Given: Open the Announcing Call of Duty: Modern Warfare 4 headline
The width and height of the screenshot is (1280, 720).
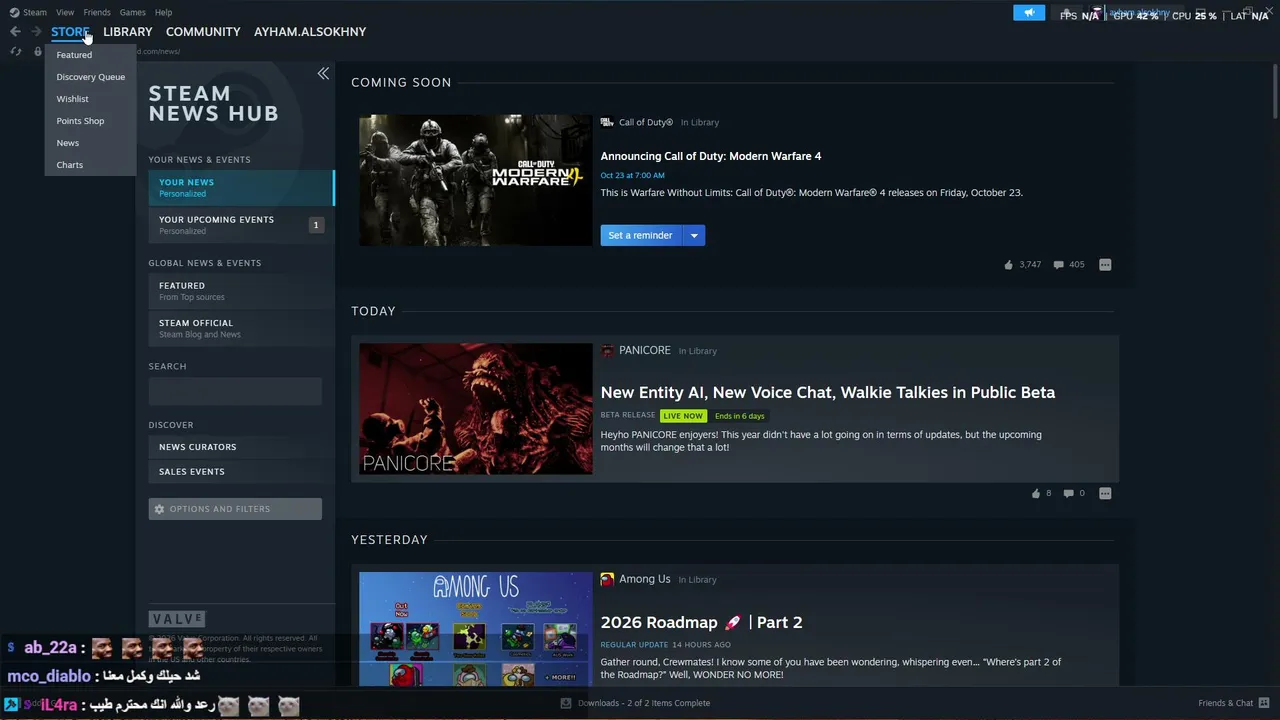Looking at the screenshot, I should pyautogui.click(x=711, y=156).
